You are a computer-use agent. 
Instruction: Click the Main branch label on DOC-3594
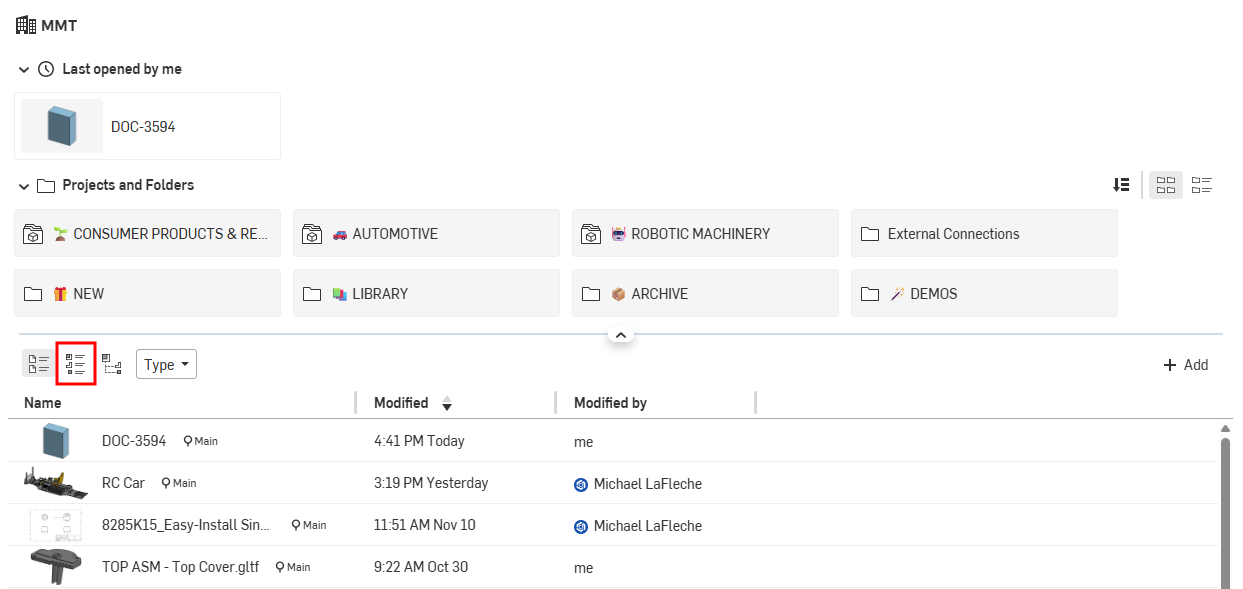200,440
